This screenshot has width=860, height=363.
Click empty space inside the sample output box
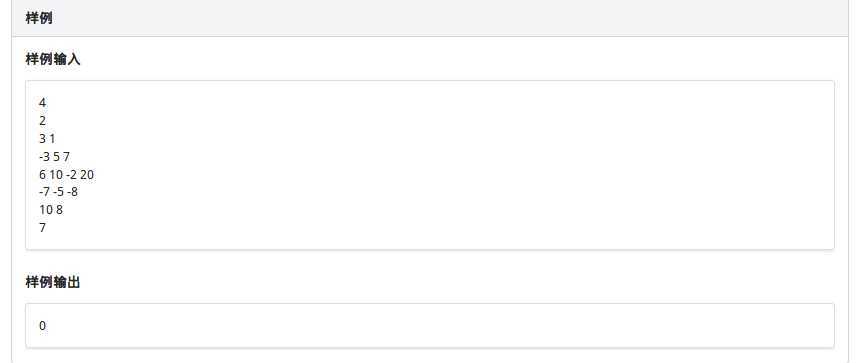[x=439, y=326]
